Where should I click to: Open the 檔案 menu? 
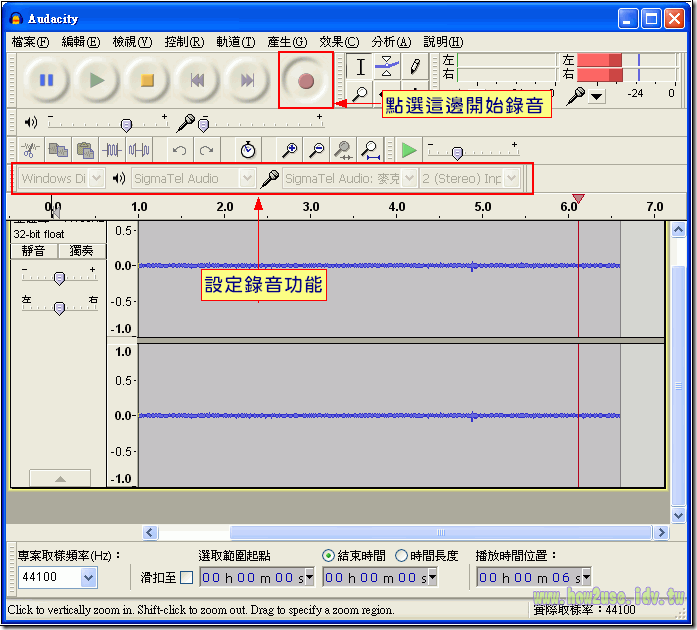coord(30,42)
